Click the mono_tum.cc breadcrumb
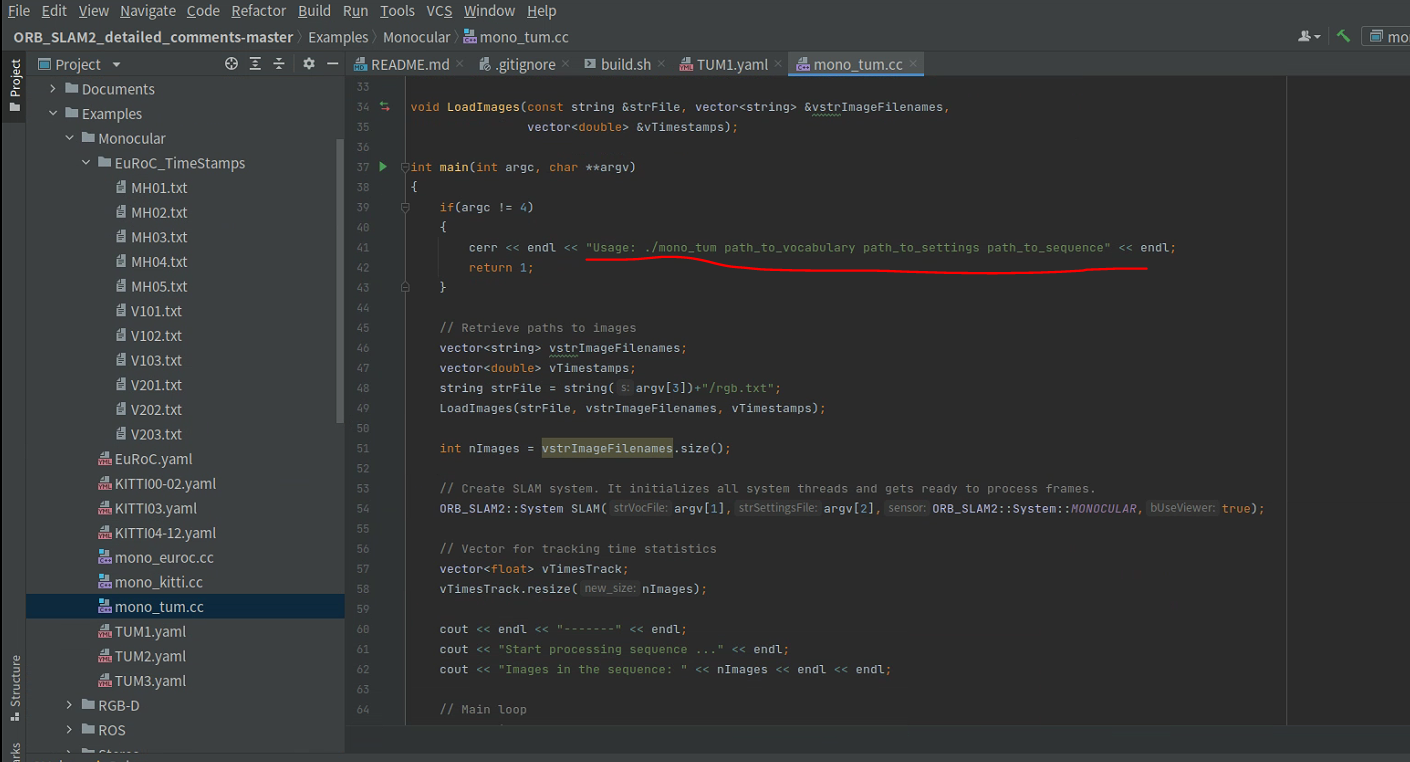The width and height of the screenshot is (1410, 762). [x=516, y=37]
